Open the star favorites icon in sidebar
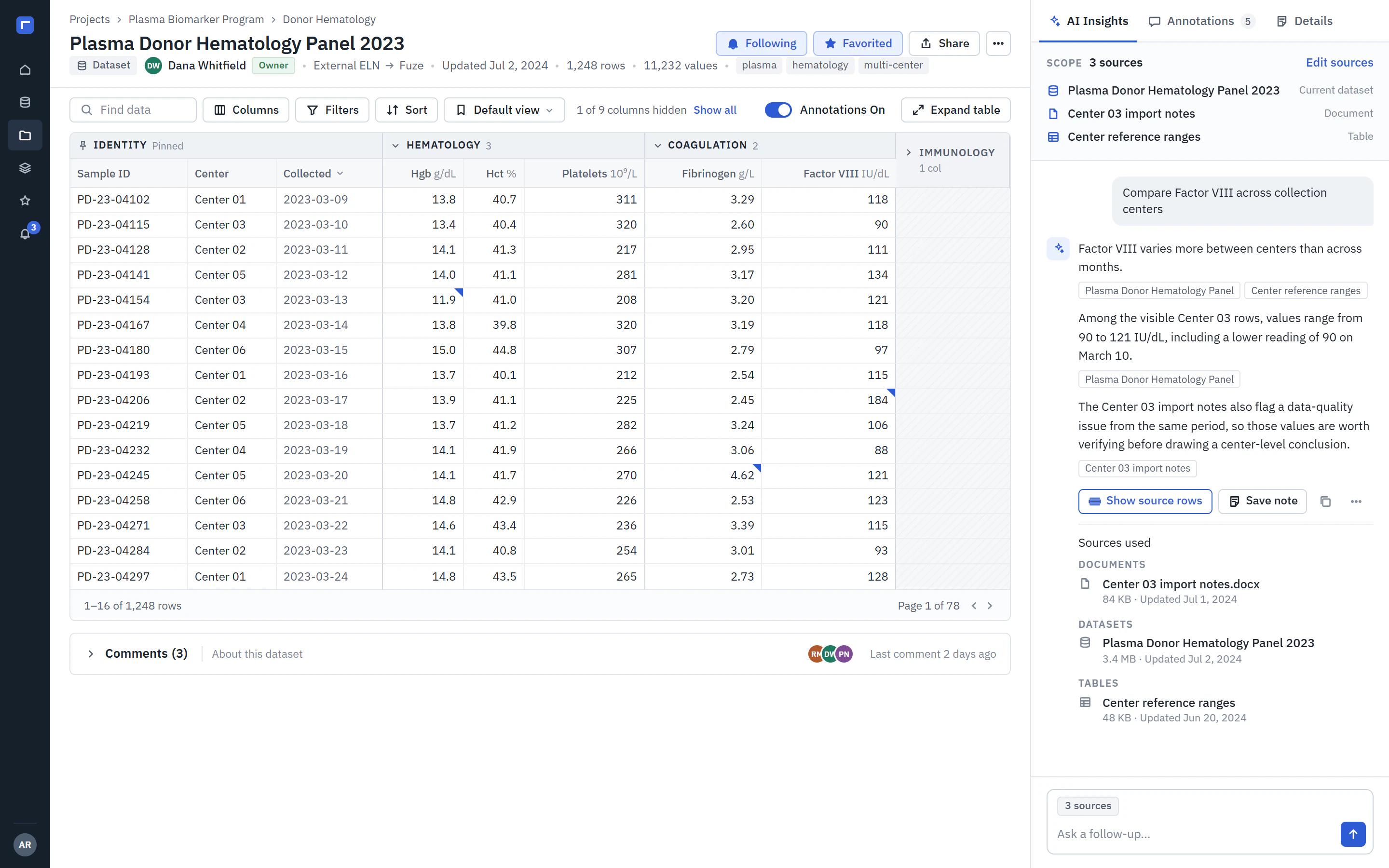This screenshot has width=1389, height=868. (x=25, y=200)
